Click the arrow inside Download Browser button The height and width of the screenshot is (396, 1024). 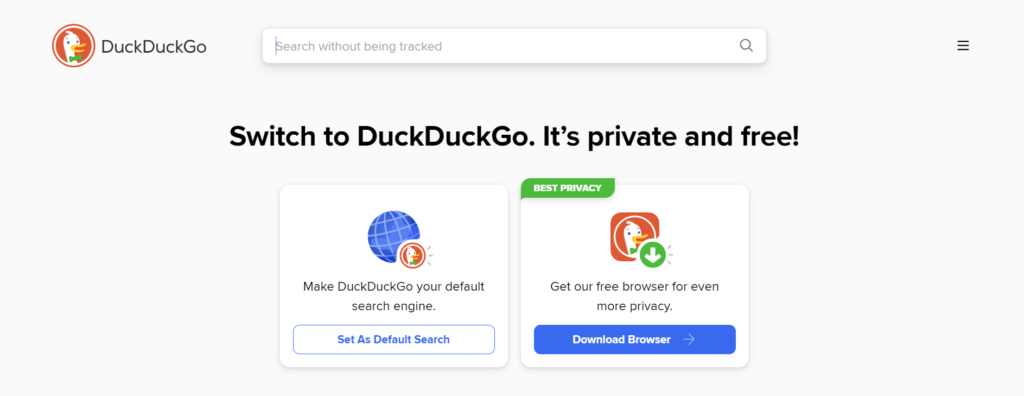click(x=689, y=340)
